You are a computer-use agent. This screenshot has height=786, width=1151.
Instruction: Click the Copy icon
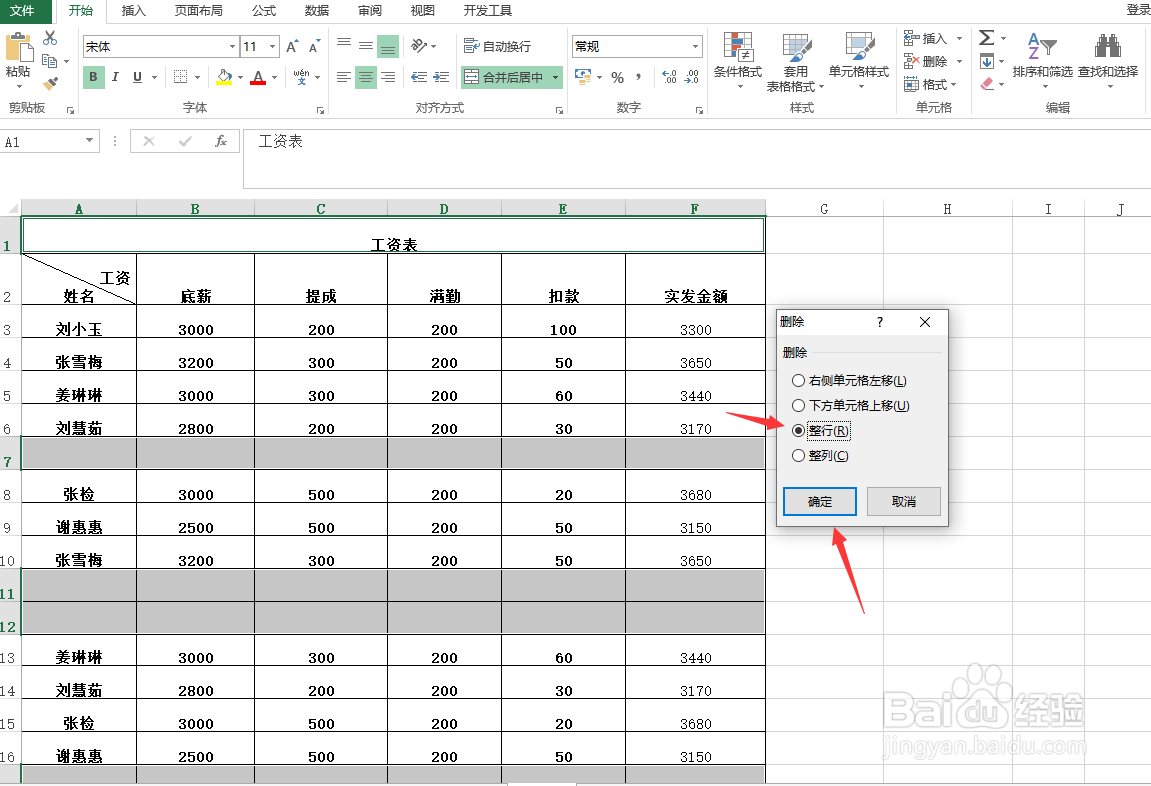(x=49, y=61)
